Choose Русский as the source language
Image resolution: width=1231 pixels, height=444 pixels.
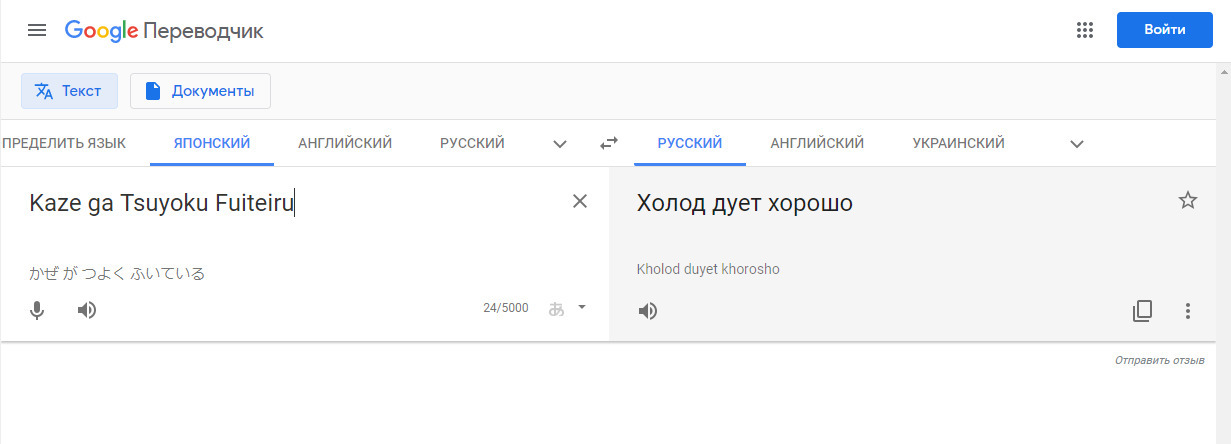coord(472,143)
